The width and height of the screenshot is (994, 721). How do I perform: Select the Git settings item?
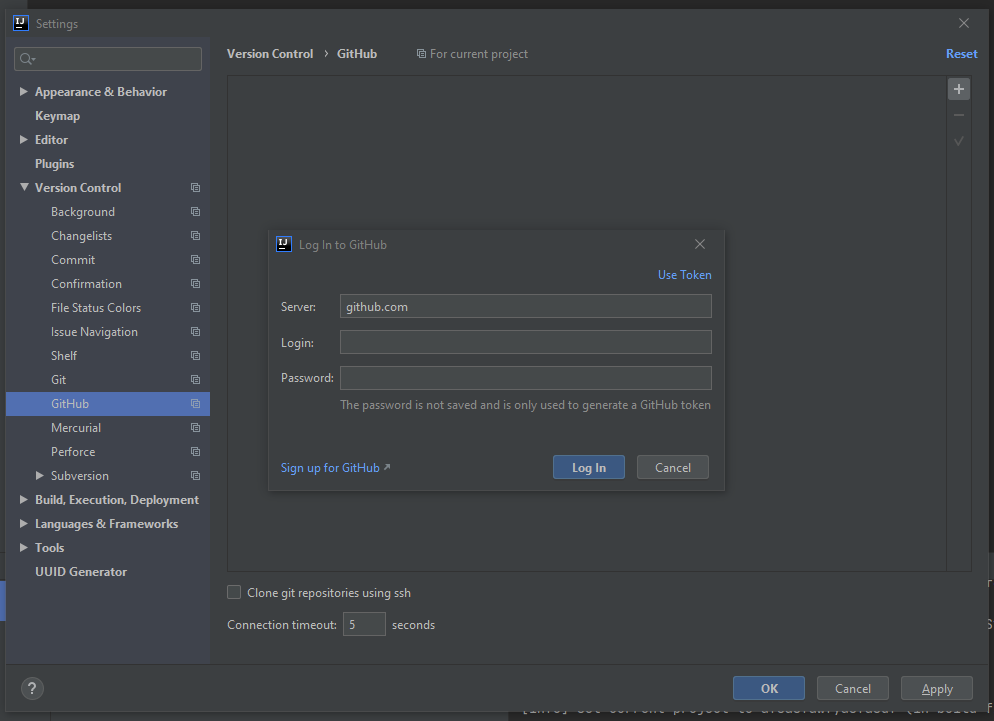pyautogui.click(x=58, y=380)
